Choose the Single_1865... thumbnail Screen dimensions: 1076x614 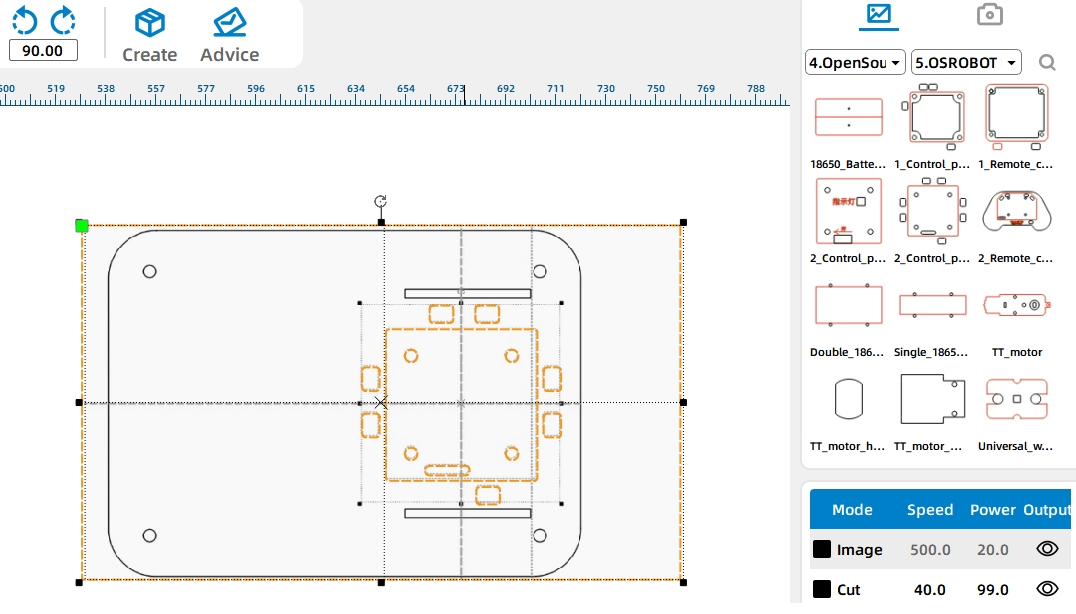(933, 305)
